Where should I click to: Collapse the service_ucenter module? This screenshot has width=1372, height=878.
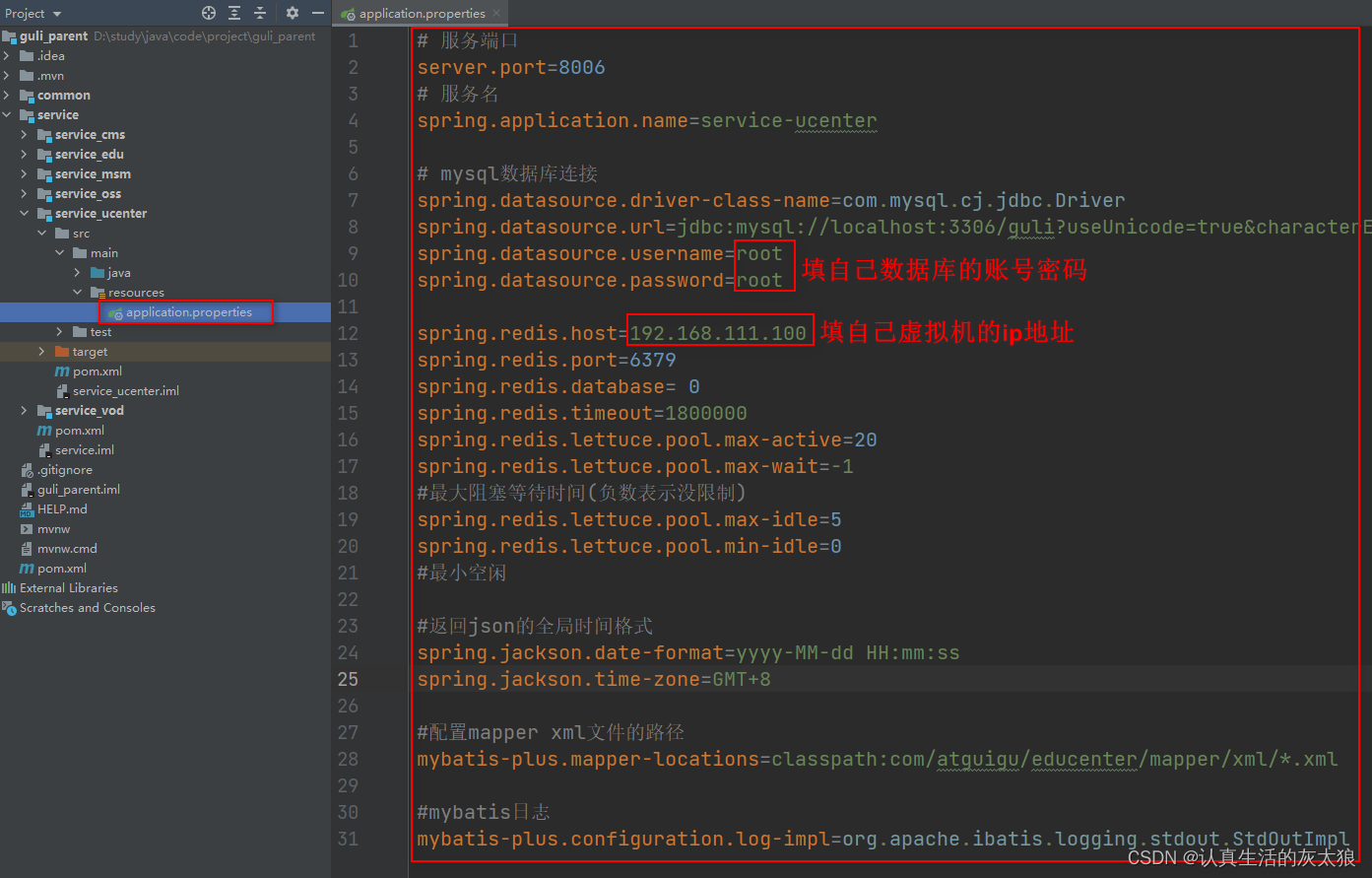pyautogui.click(x=25, y=214)
